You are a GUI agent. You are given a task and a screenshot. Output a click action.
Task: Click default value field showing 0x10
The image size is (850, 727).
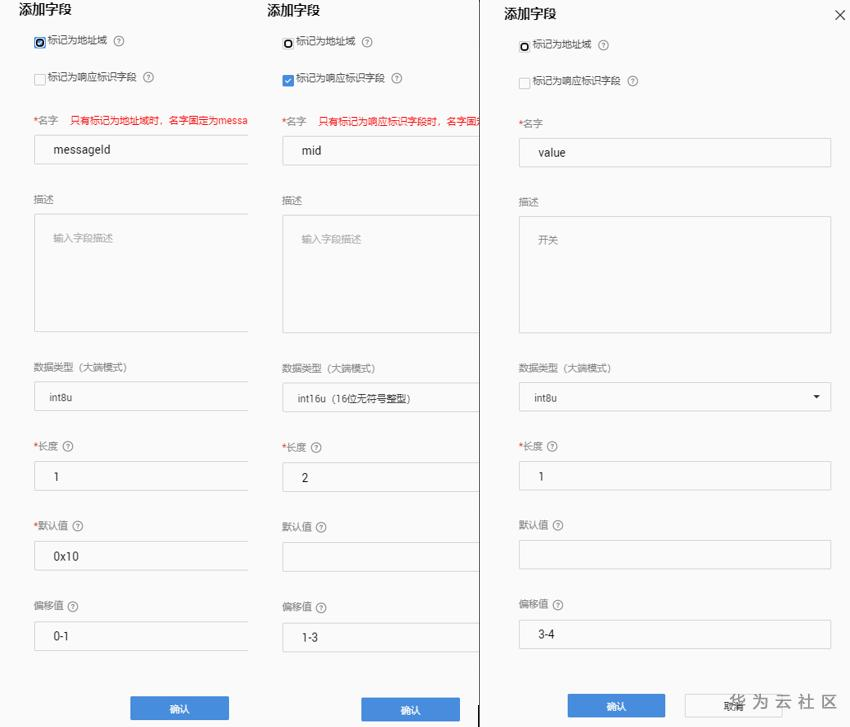click(141, 556)
